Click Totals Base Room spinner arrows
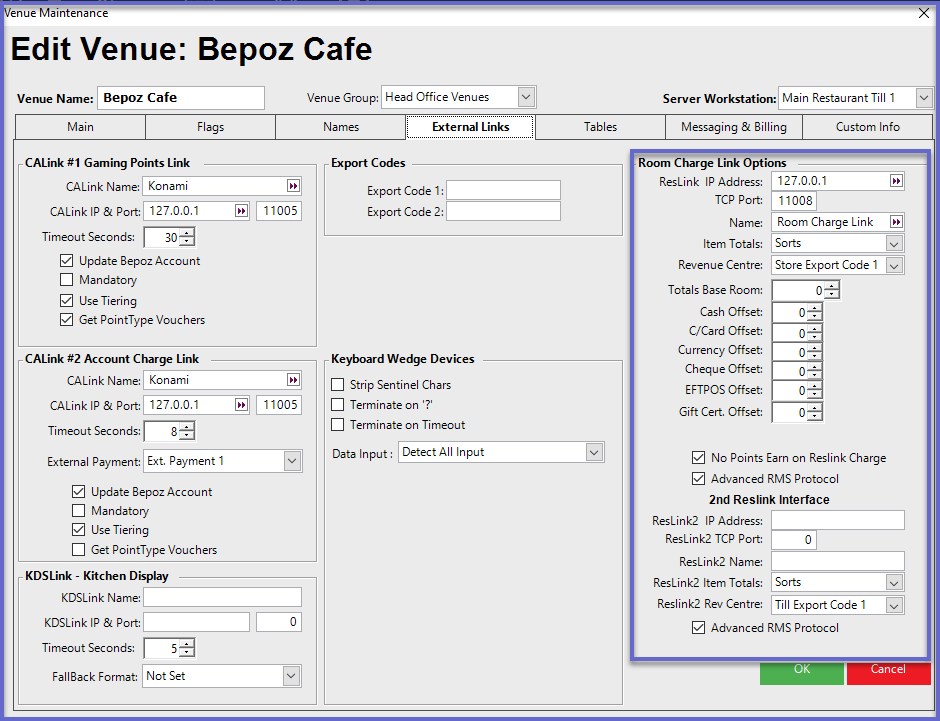Image resolution: width=940 pixels, height=721 pixels. click(831, 290)
